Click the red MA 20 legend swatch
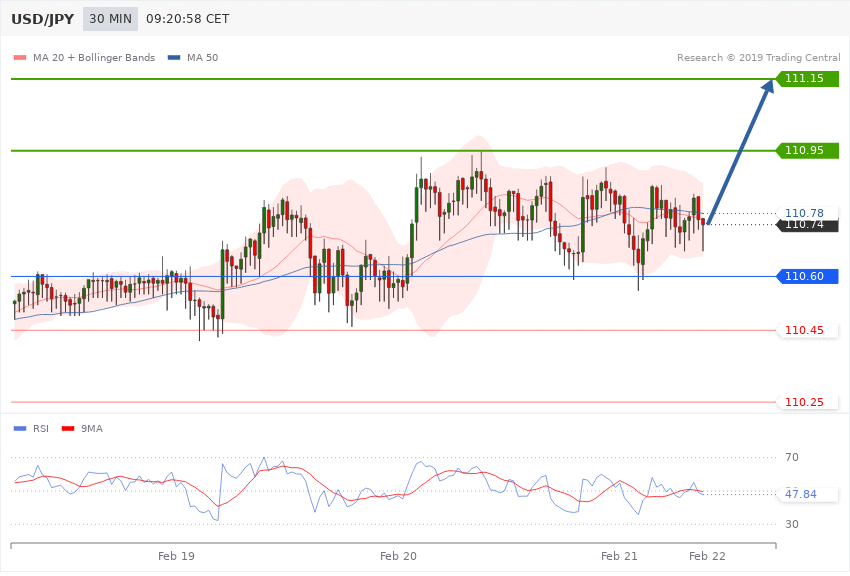This screenshot has width=850, height=576. pyautogui.click(x=20, y=57)
